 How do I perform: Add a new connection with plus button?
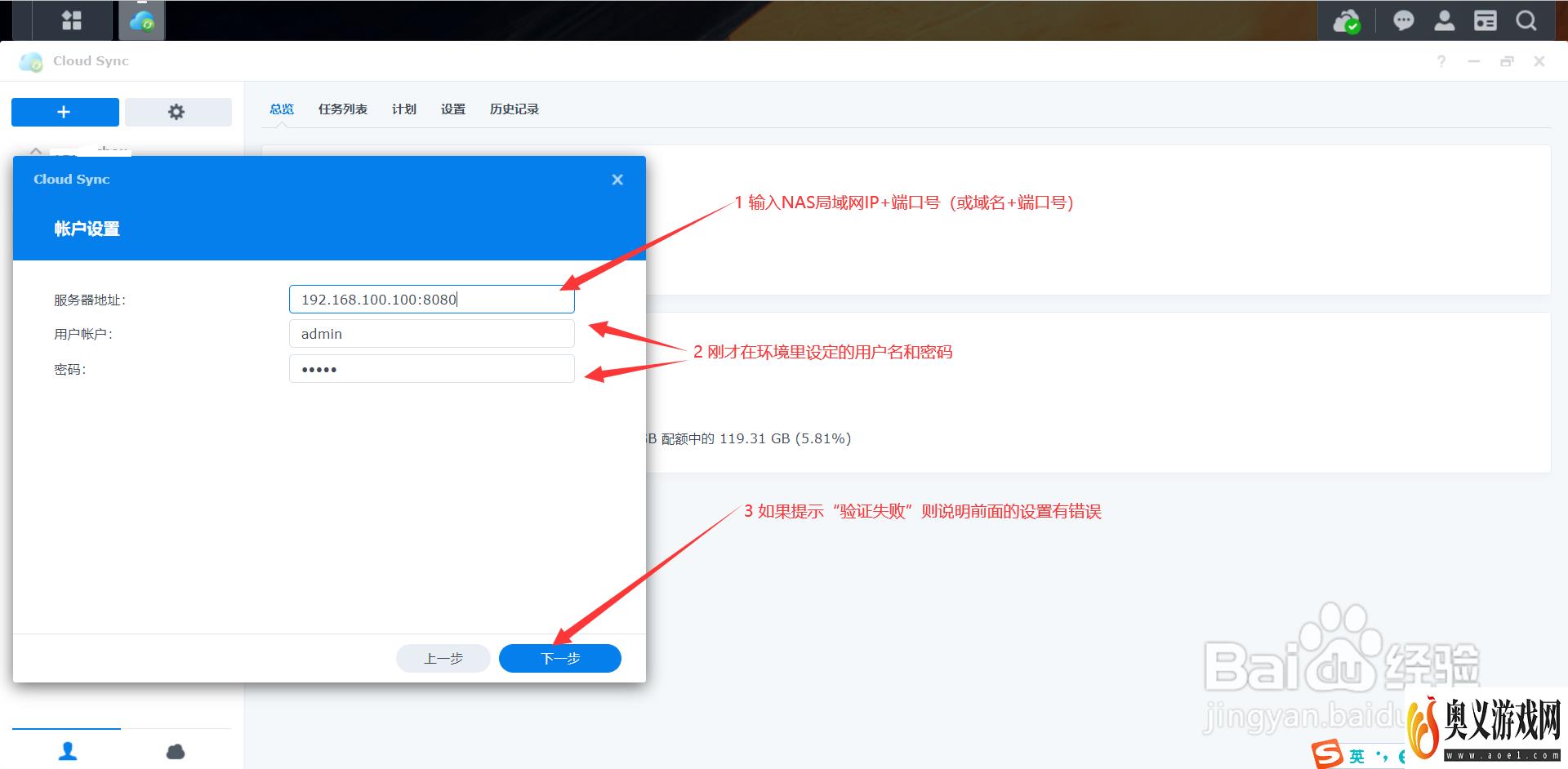(x=65, y=112)
